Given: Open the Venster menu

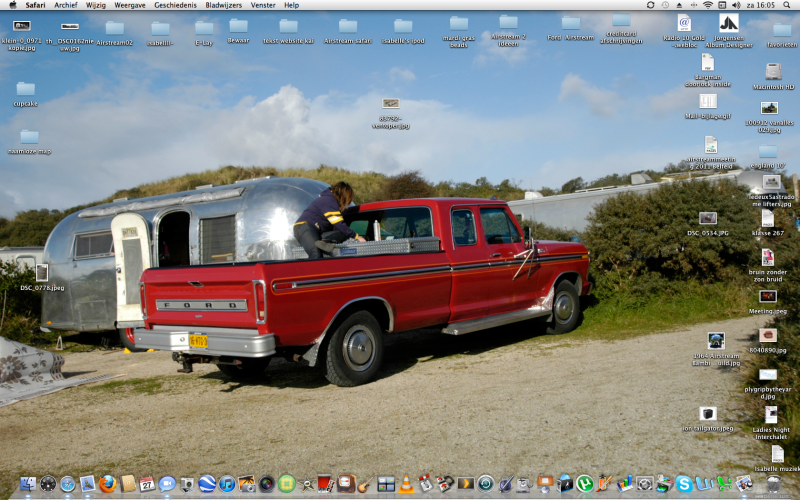Looking at the screenshot, I should [x=263, y=5].
